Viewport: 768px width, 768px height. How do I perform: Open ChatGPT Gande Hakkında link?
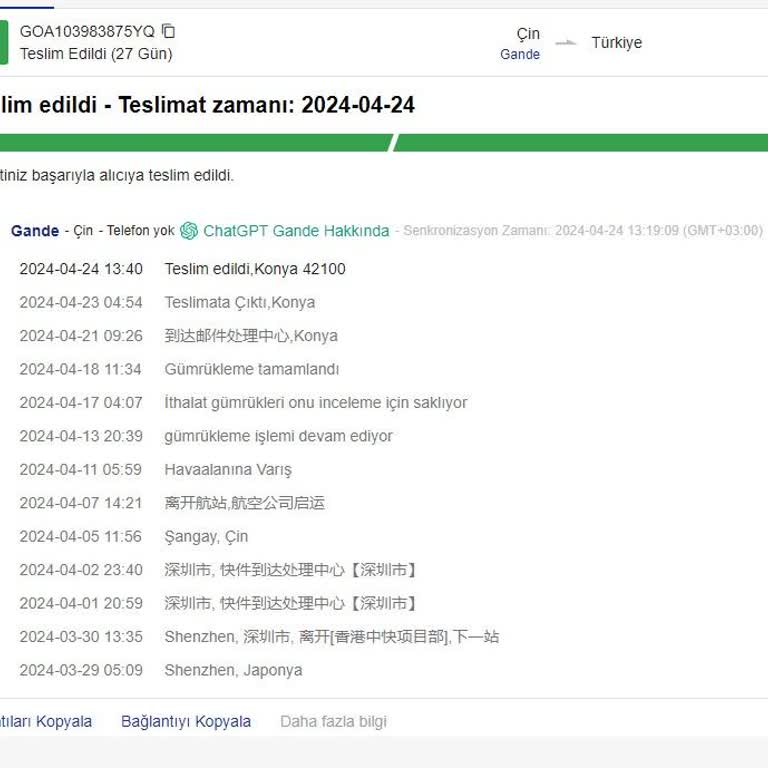pyautogui.click(x=296, y=231)
